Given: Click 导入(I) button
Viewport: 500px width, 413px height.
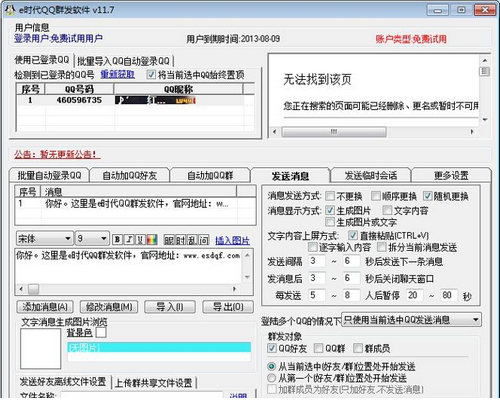Looking at the screenshot, I should (x=170, y=307).
